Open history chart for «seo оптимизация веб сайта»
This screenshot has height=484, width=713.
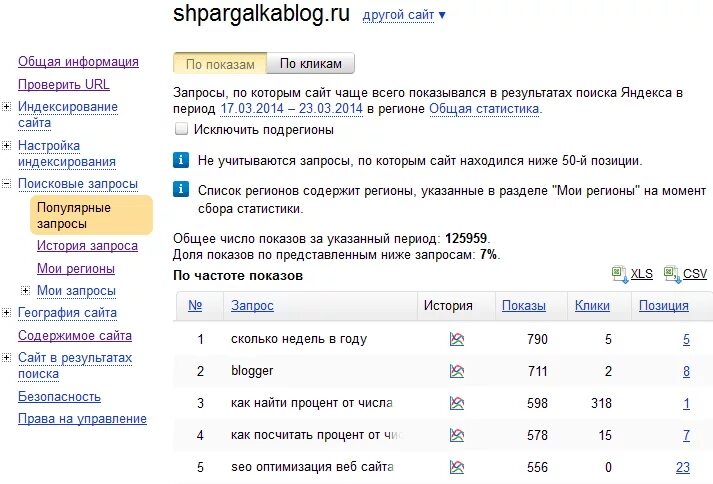pyautogui.click(x=457, y=467)
